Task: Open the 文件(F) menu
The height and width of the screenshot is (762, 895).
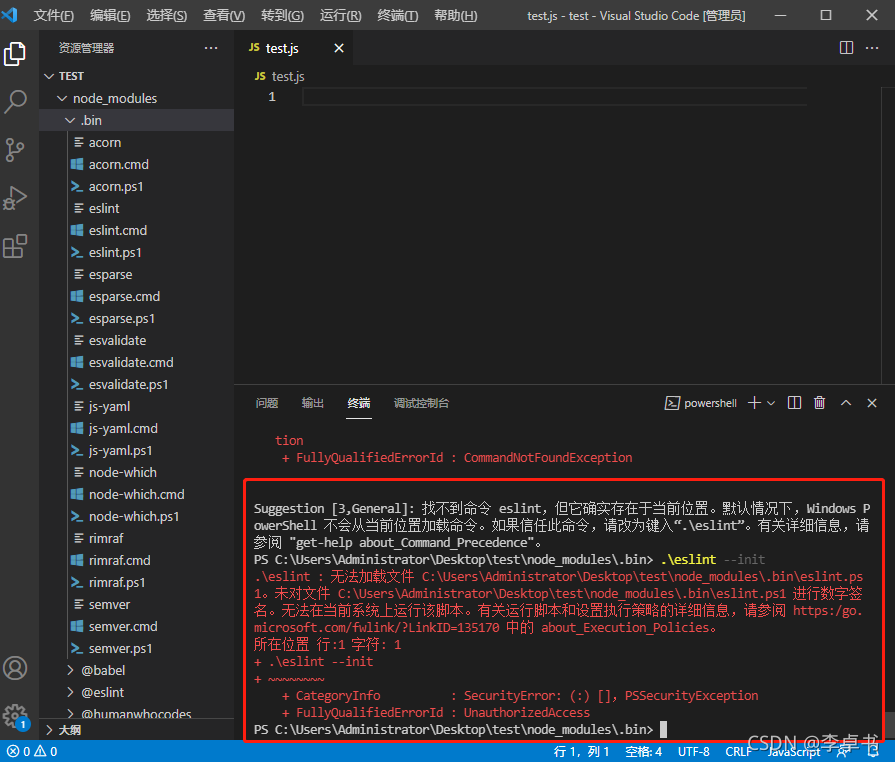Action: click(54, 15)
